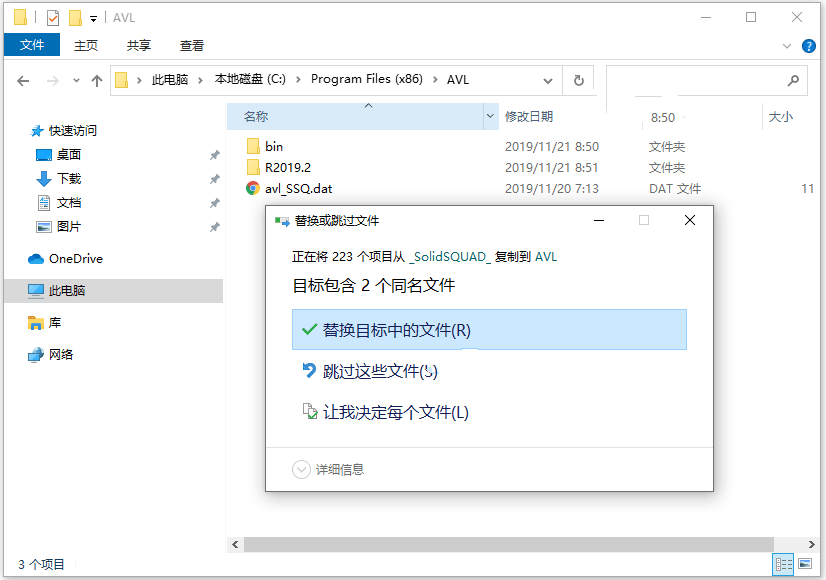Expand the address bar history dropdown
This screenshot has height=580, width=826.
pyautogui.click(x=548, y=81)
